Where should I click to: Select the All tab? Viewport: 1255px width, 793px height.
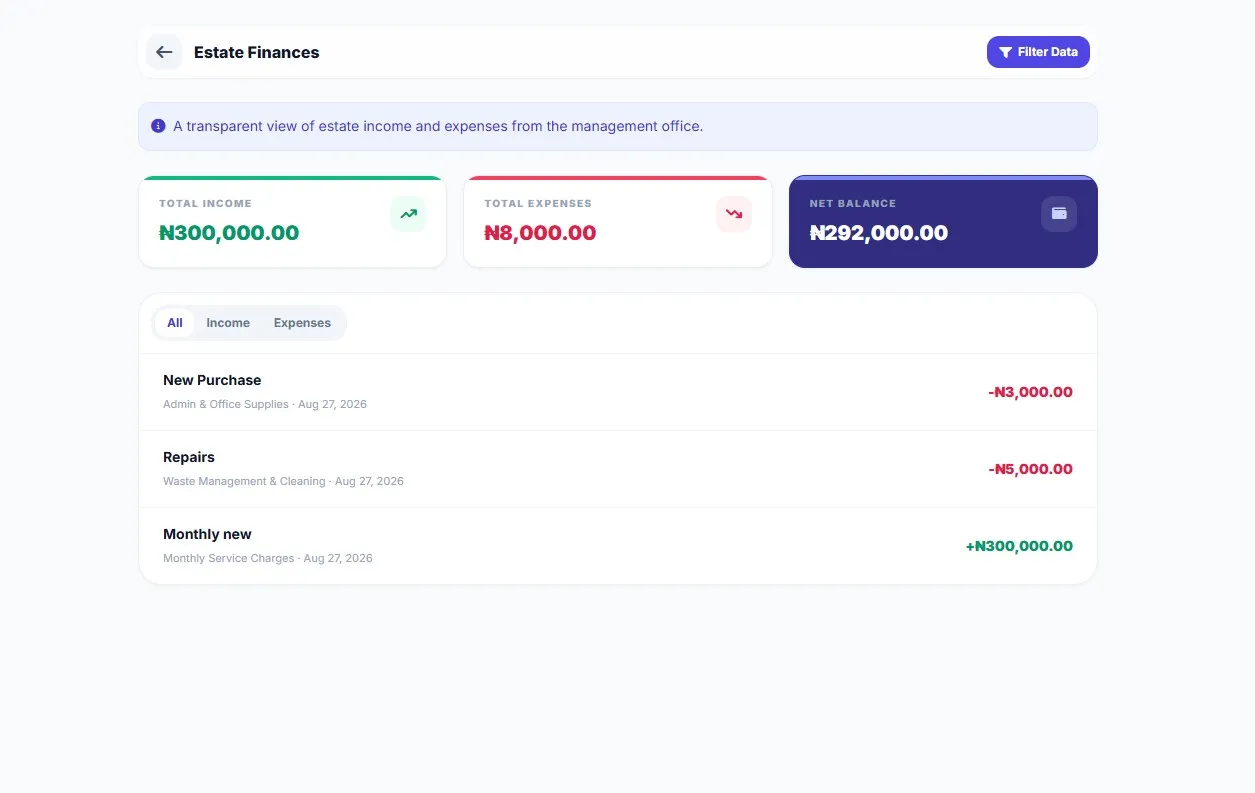point(175,323)
